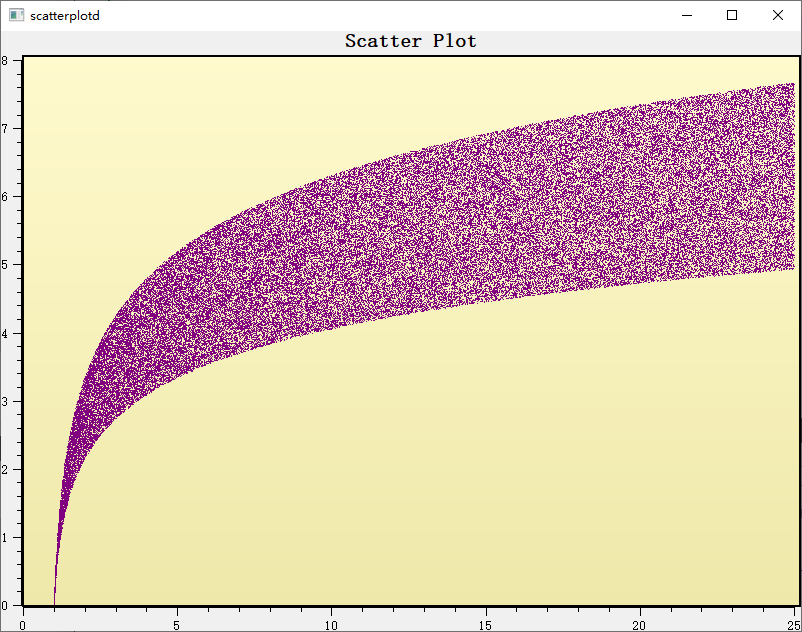Image resolution: width=802 pixels, height=632 pixels.
Task: Close the scatterplotd window
Action: click(778, 15)
